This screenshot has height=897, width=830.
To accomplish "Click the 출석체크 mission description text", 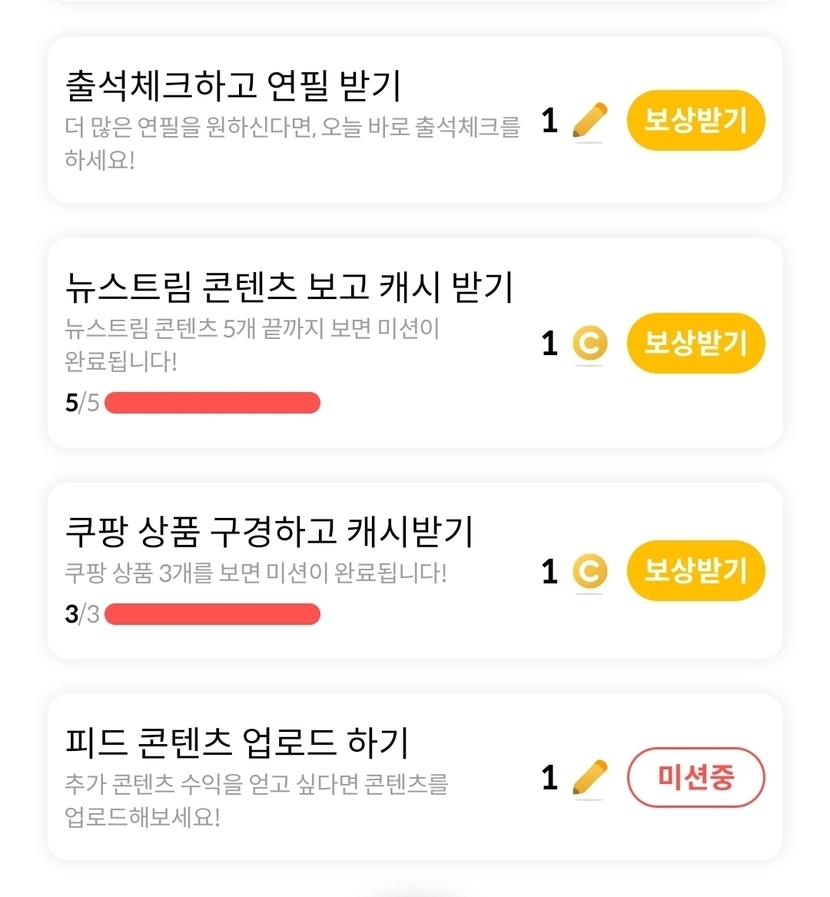I will (x=292, y=143).
